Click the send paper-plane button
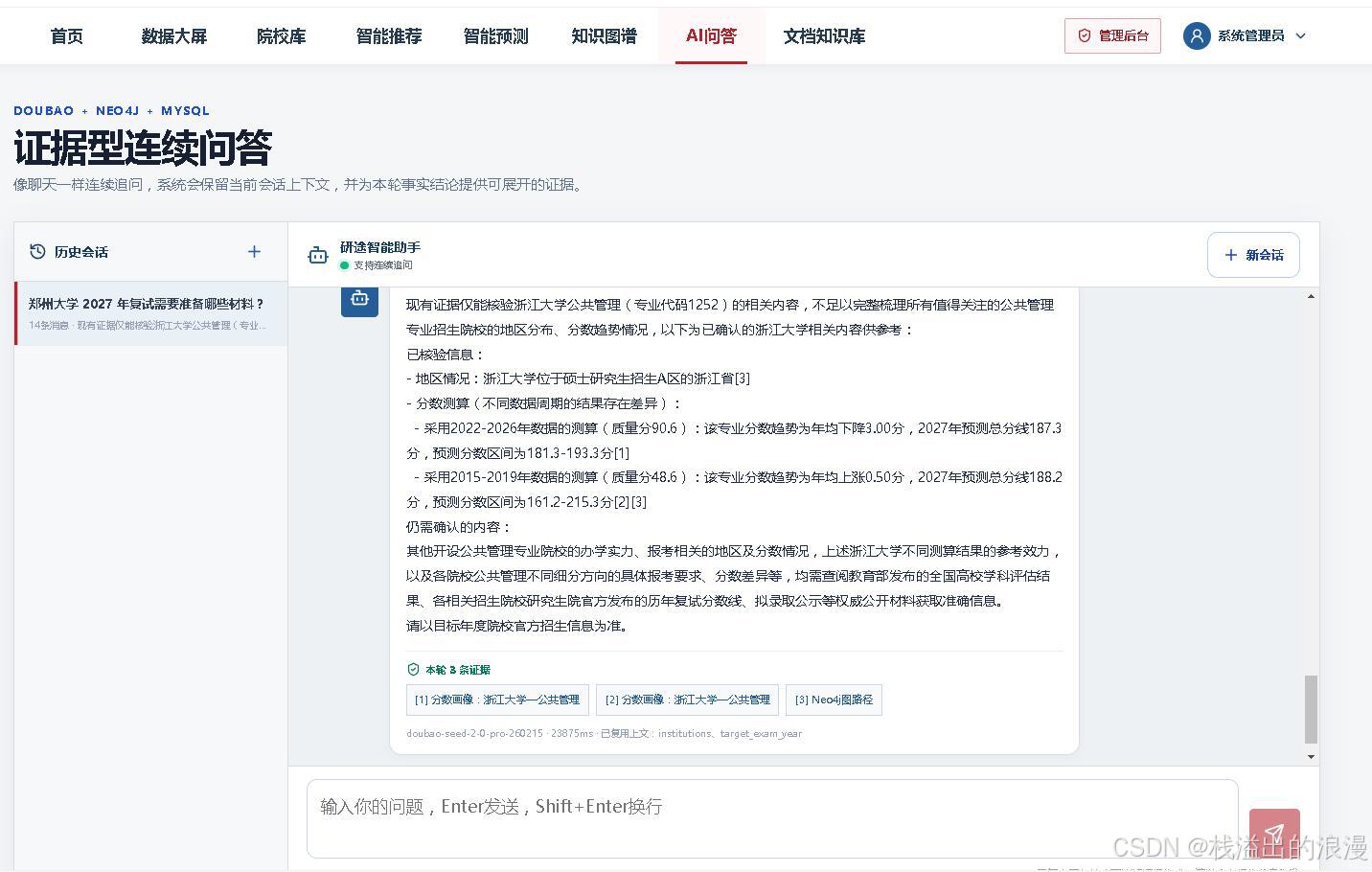The width and height of the screenshot is (1372, 872). coord(1274,833)
